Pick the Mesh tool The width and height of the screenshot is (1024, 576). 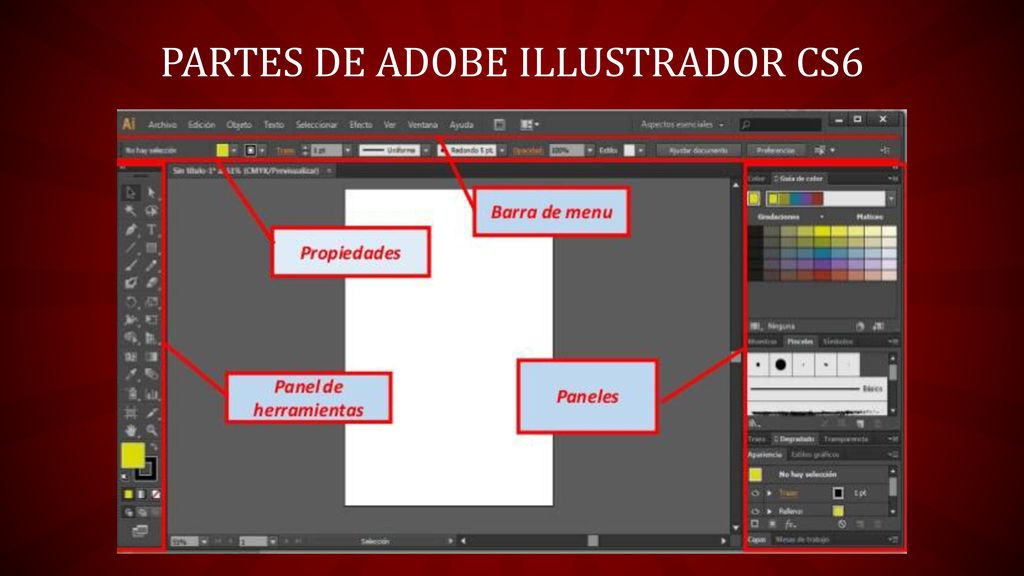point(131,357)
